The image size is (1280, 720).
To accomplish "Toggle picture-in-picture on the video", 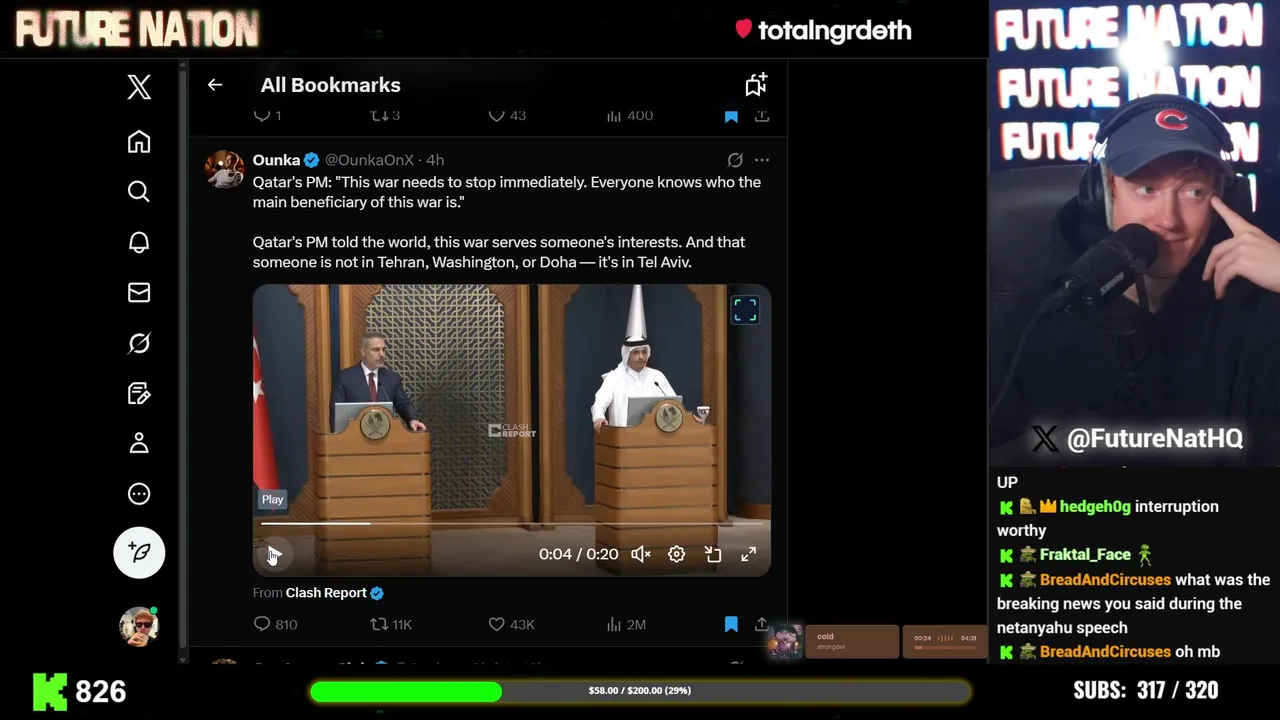I will [x=713, y=554].
